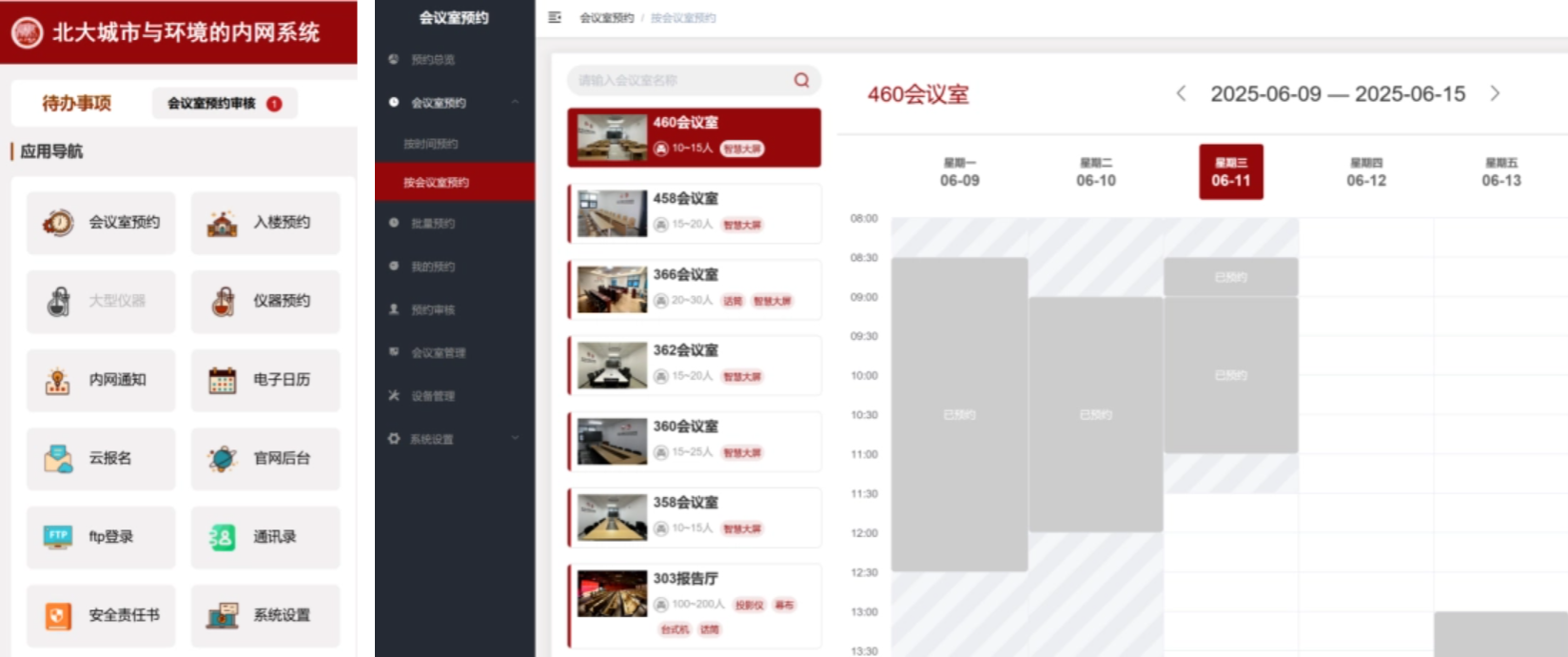Open 我的预约 from the sidebar menu
Screen dimensions: 1568x657
pos(432,267)
